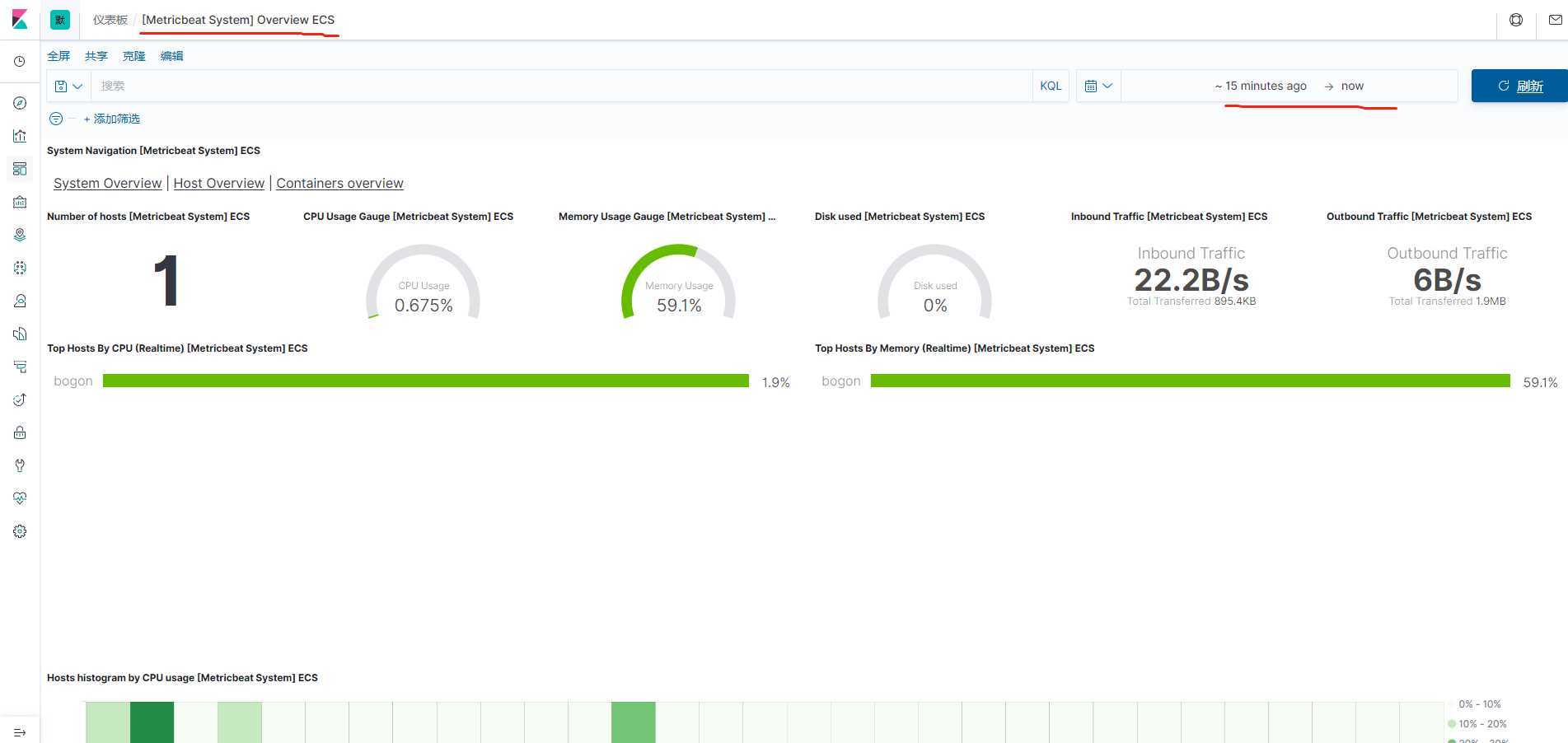The height and width of the screenshot is (743, 1568).
Task: Click the 全屏 menu item
Action: [59, 56]
